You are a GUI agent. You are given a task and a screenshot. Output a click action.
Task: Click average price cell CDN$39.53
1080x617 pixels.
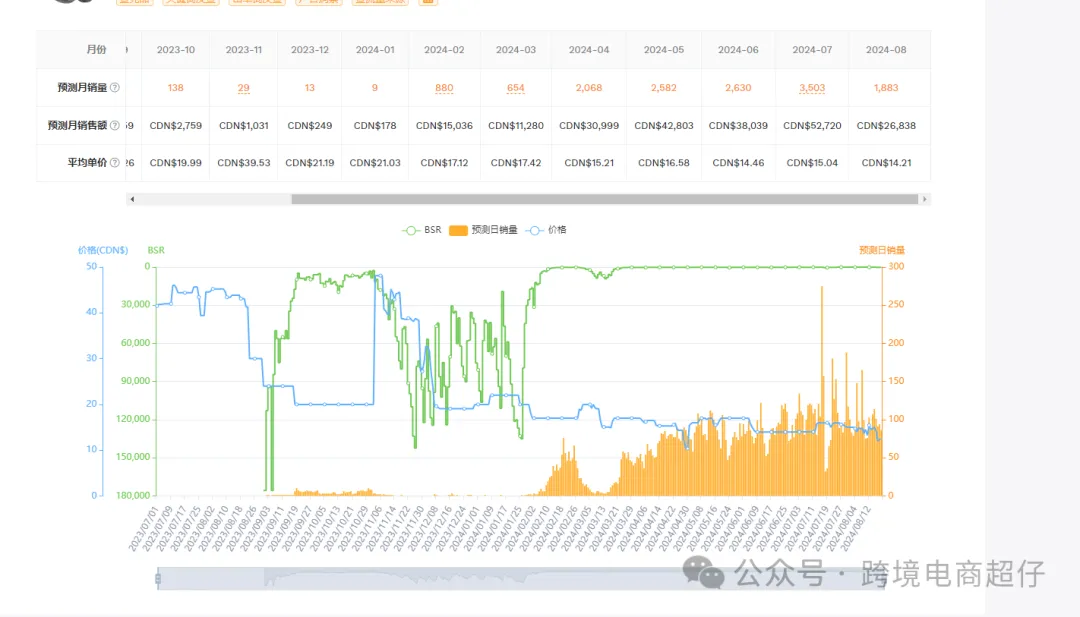coord(244,163)
